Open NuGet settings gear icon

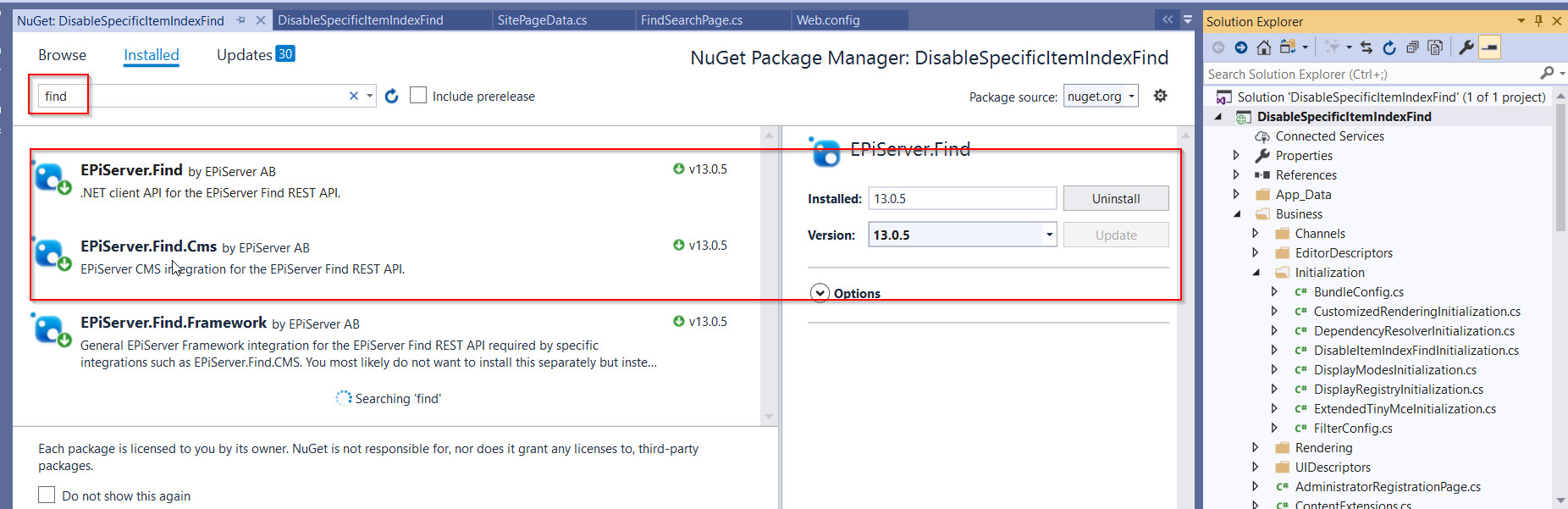tap(1160, 96)
